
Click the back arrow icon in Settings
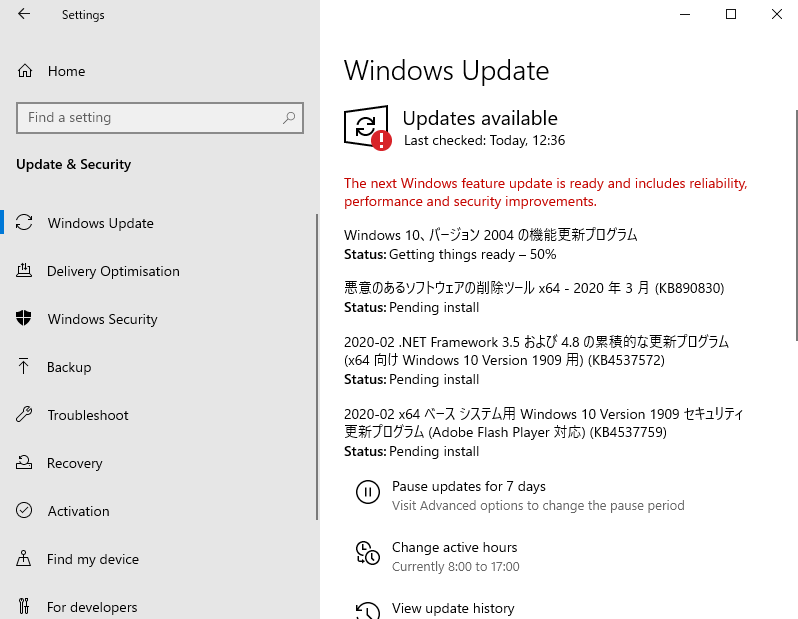pyautogui.click(x=24, y=14)
